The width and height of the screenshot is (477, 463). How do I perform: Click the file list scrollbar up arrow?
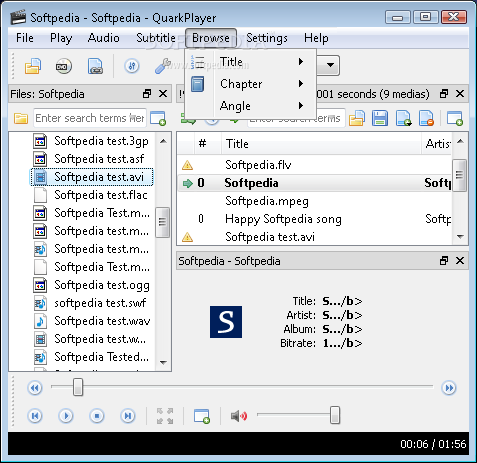point(163,141)
